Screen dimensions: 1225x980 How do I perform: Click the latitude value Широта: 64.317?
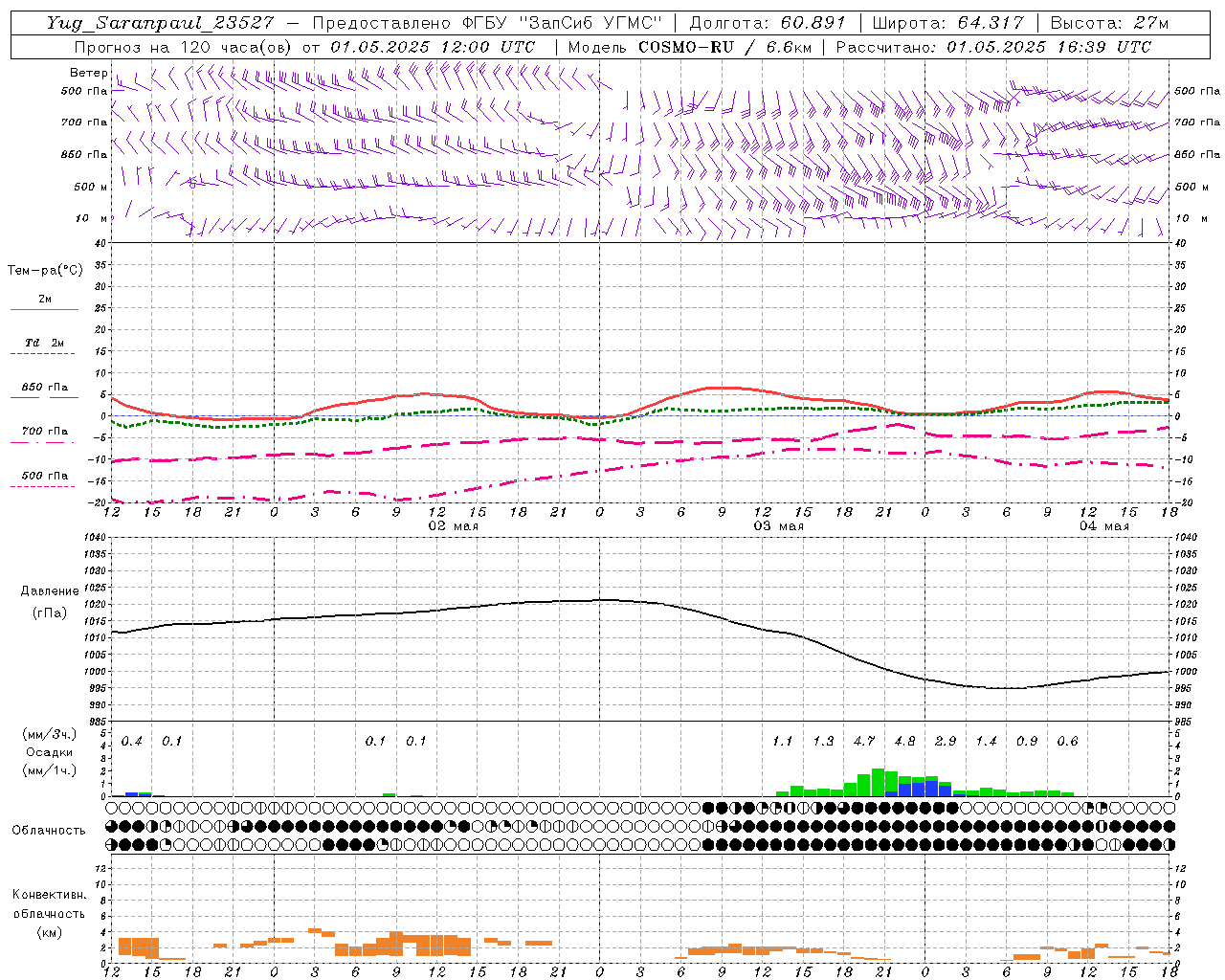coord(947,23)
